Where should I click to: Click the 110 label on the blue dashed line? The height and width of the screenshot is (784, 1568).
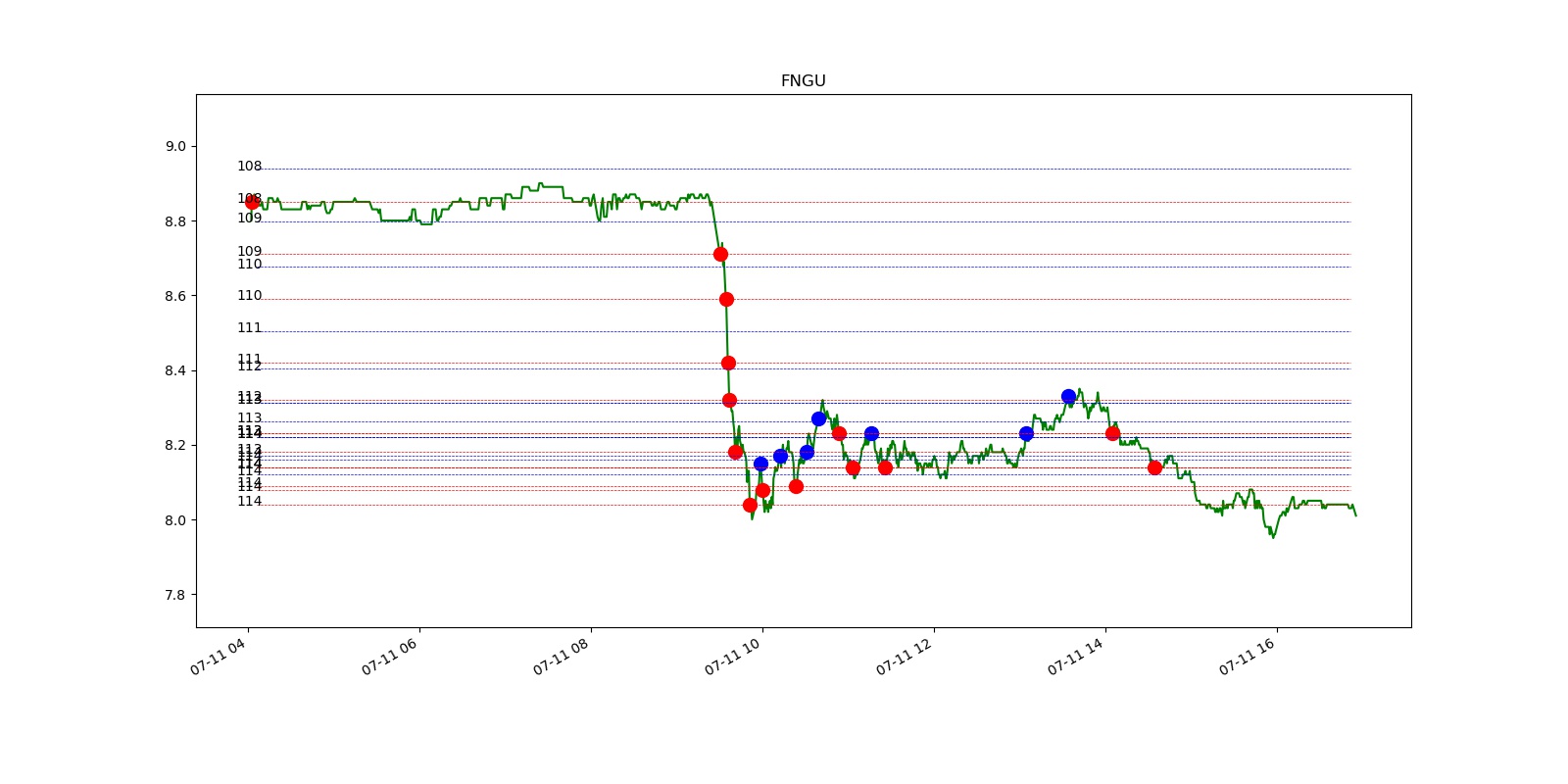tap(250, 265)
